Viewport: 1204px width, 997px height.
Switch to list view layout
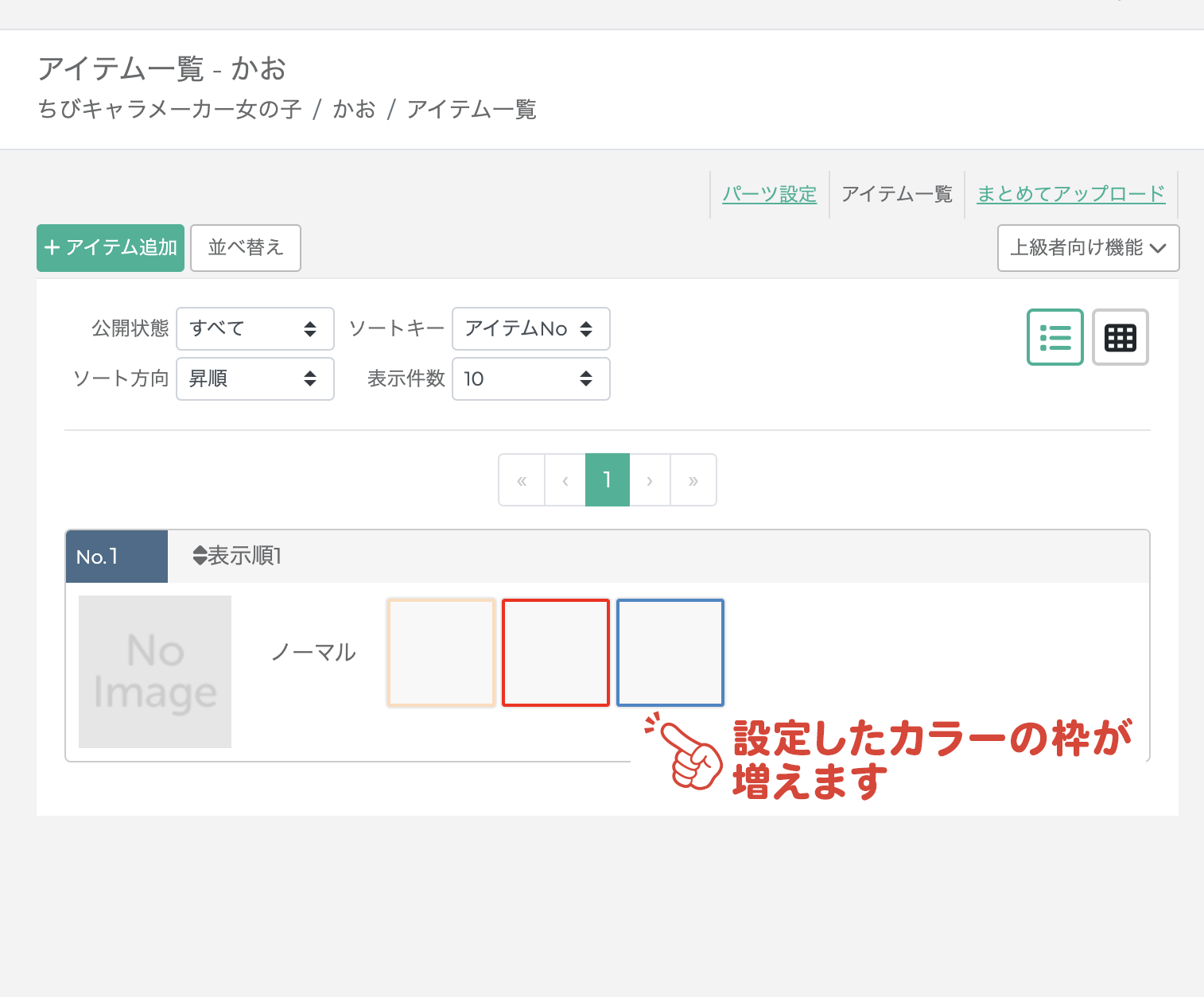click(x=1054, y=337)
